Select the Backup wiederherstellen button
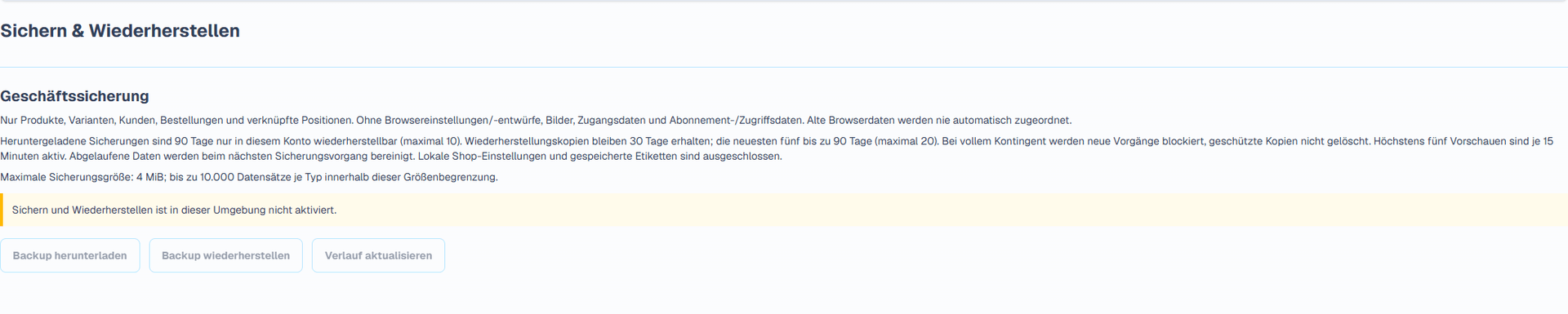This screenshot has width=1568, height=314. click(226, 255)
